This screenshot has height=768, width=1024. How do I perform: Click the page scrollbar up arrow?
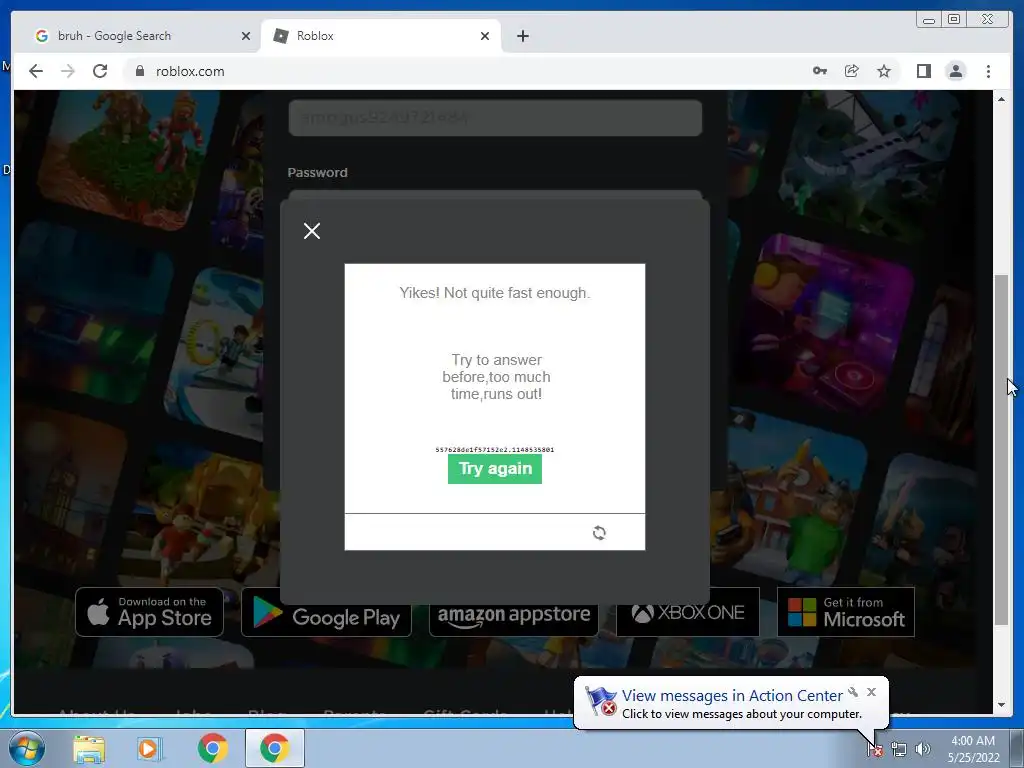(1001, 99)
